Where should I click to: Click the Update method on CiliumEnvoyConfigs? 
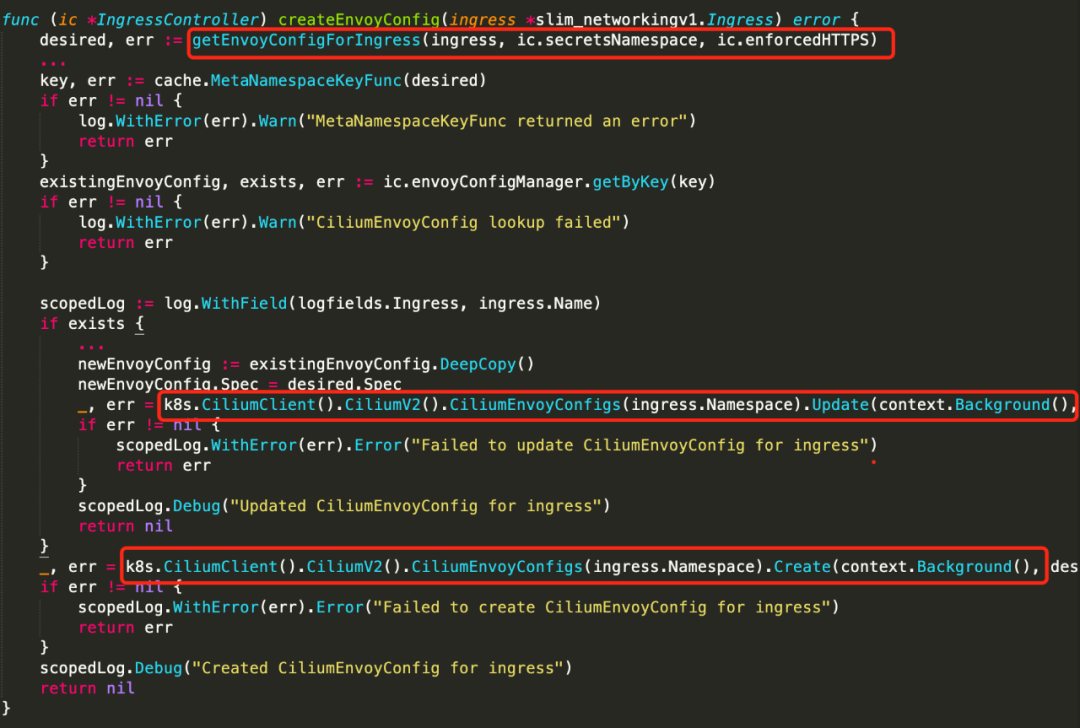840,404
